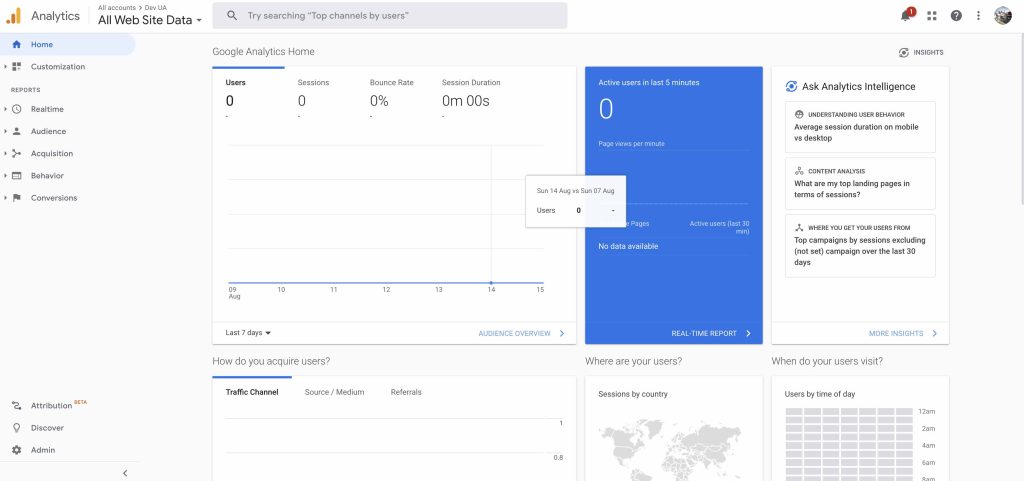Click the Acquisition branching icon

[17, 153]
